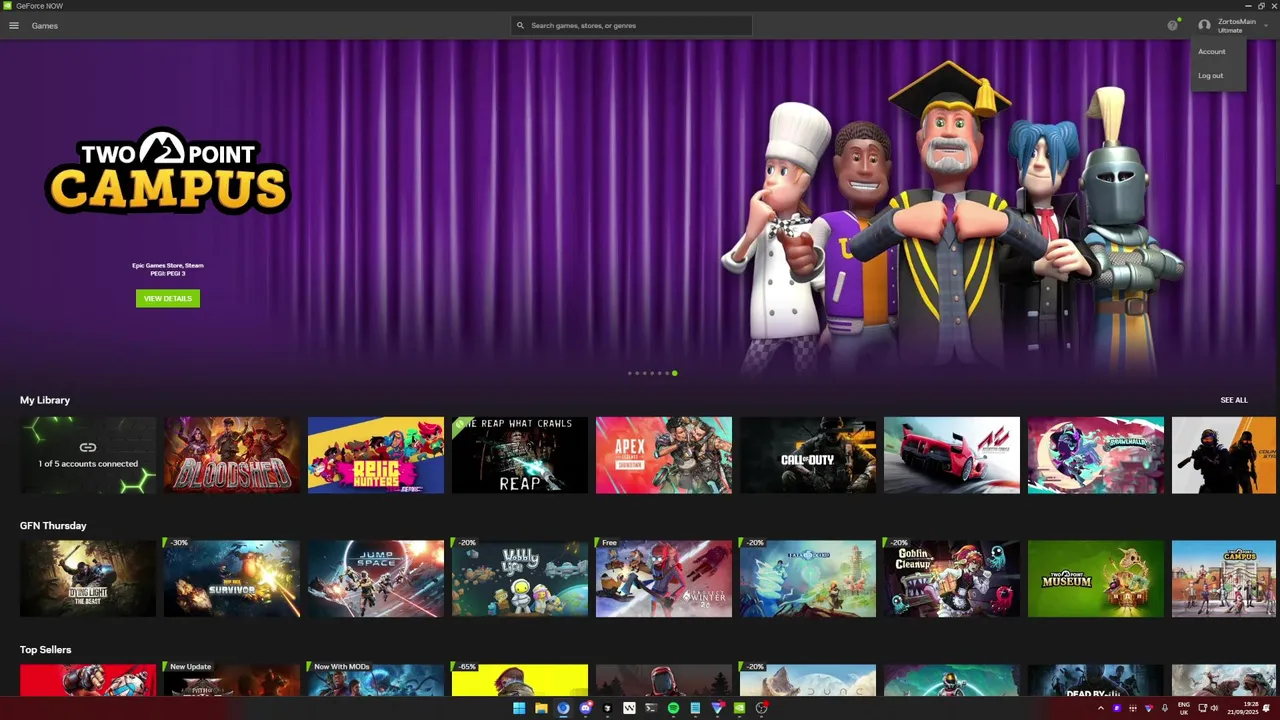The height and width of the screenshot is (720, 1280).
Task: Open Dead by Daylight tile
Action: click(x=1096, y=680)
